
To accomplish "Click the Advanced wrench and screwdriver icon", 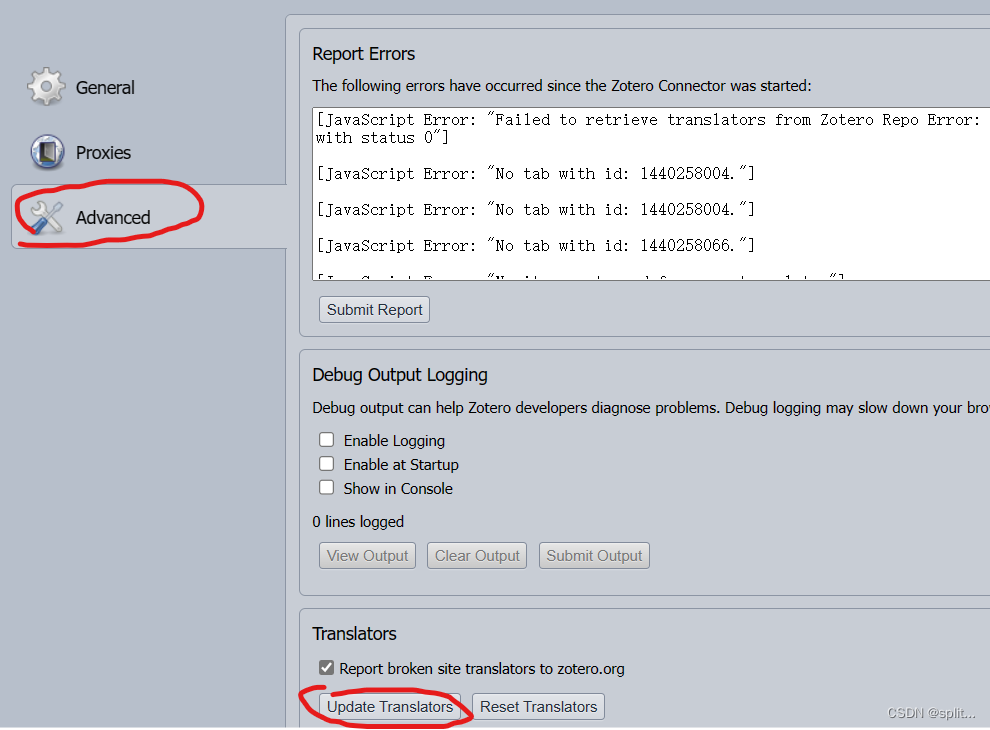I will [x=46, y=217].
